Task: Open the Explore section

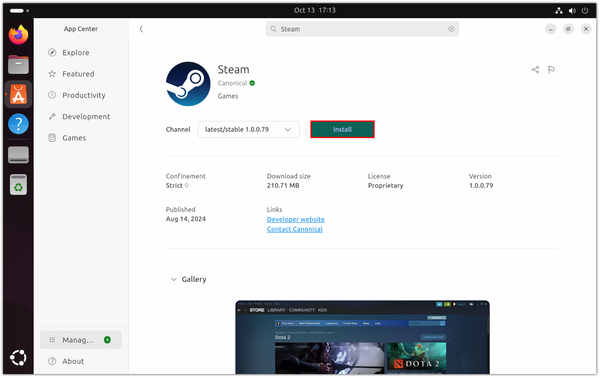Action: (x=81, y=53)
